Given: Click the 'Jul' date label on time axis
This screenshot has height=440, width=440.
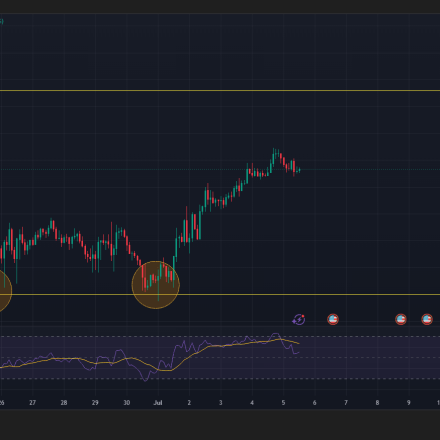Looking at the screenshot, I should click(x=158, y=403).
